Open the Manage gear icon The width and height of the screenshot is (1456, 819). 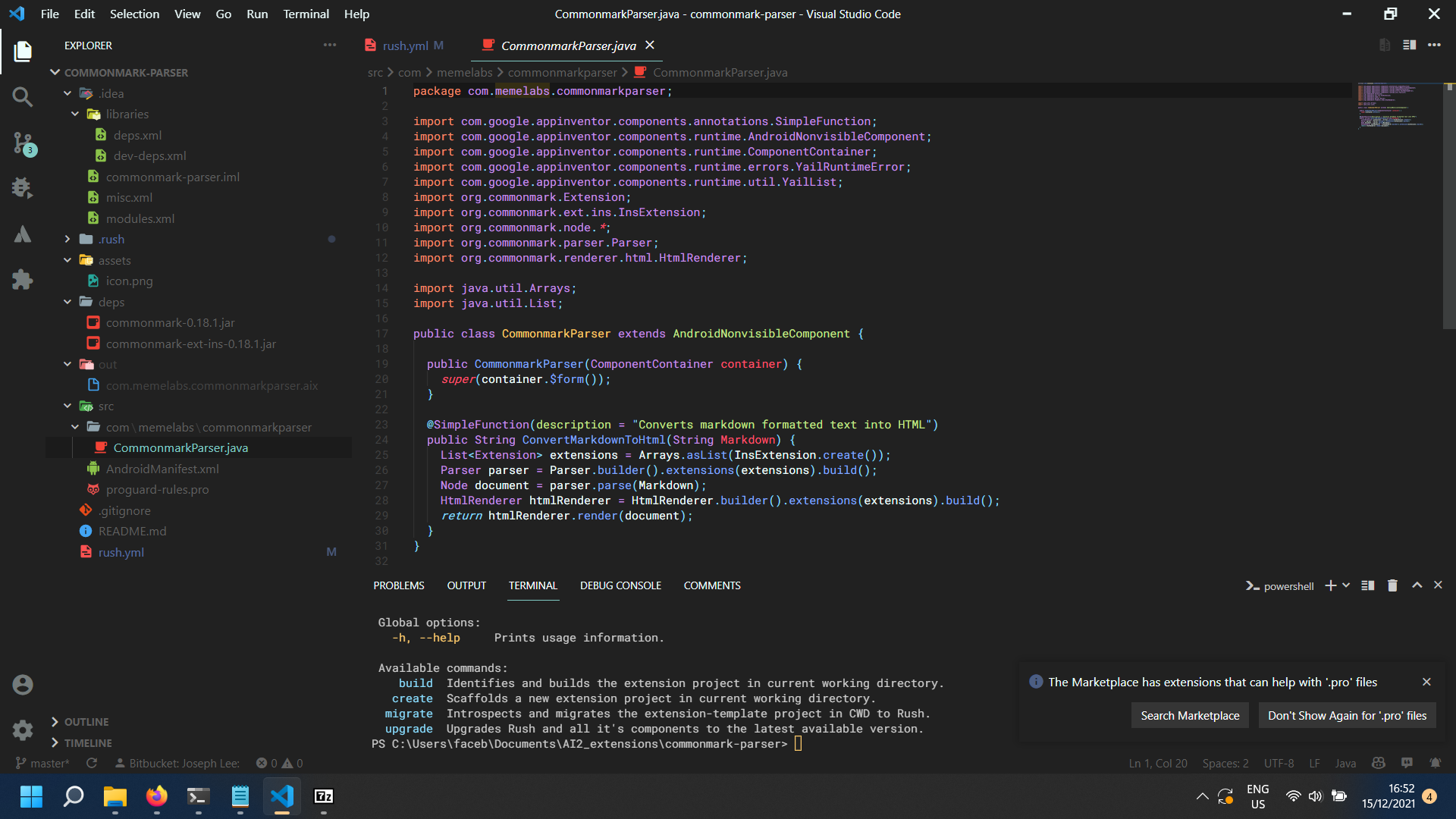pos(23,730)
